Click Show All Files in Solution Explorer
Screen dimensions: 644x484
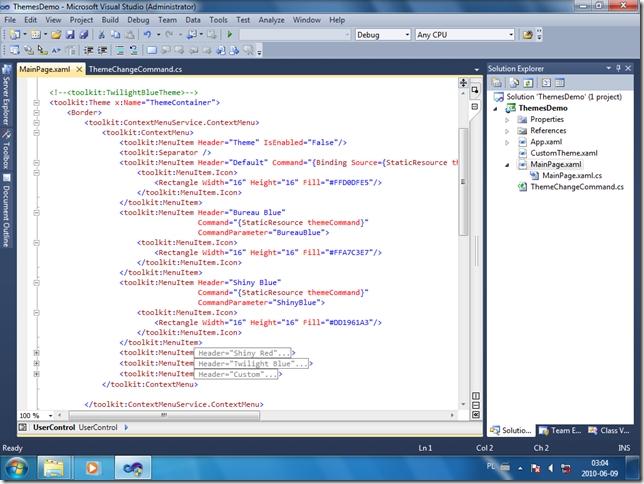coord(514,83)
